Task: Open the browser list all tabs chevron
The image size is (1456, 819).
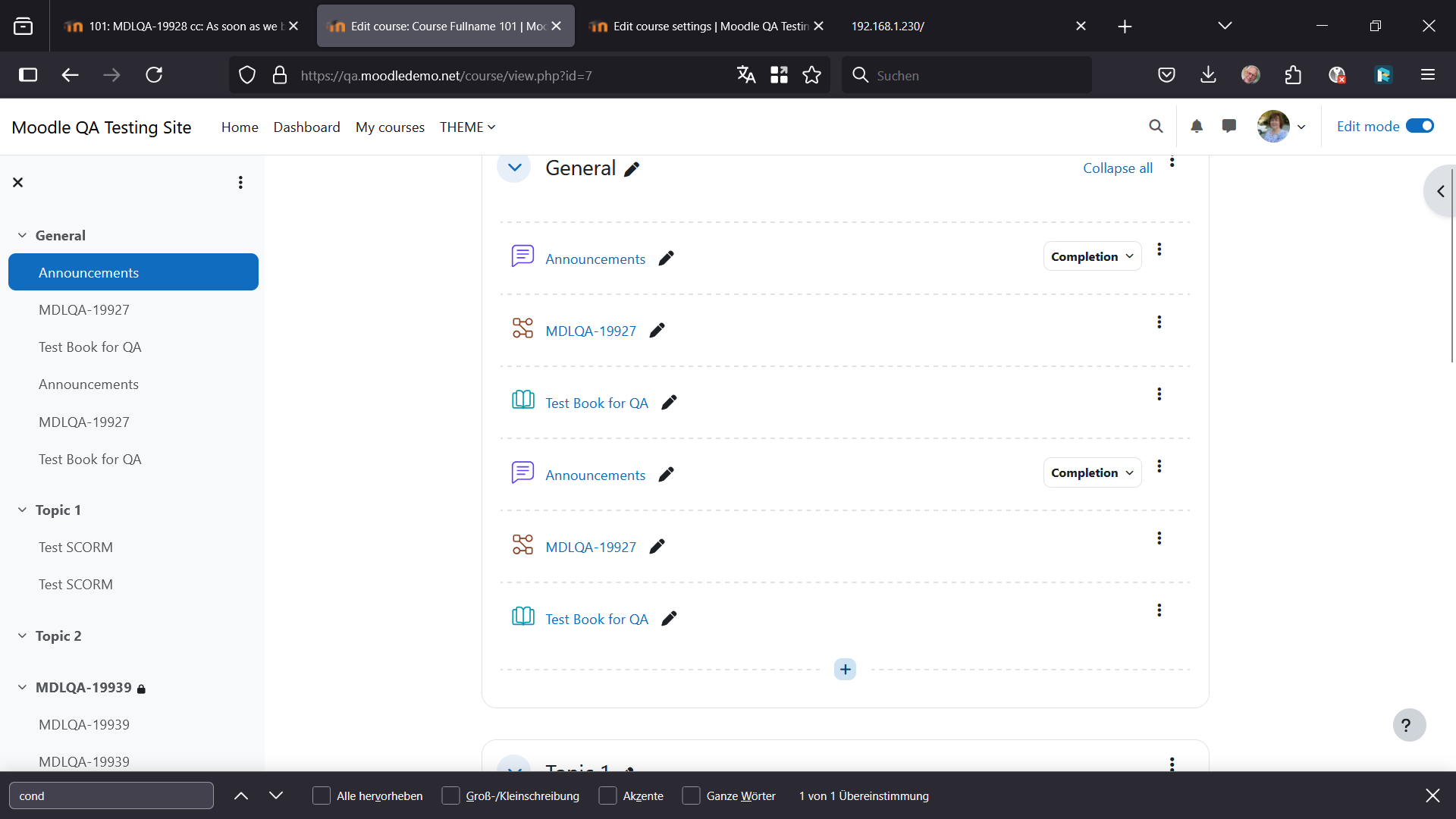Action: click(1225, 26)
